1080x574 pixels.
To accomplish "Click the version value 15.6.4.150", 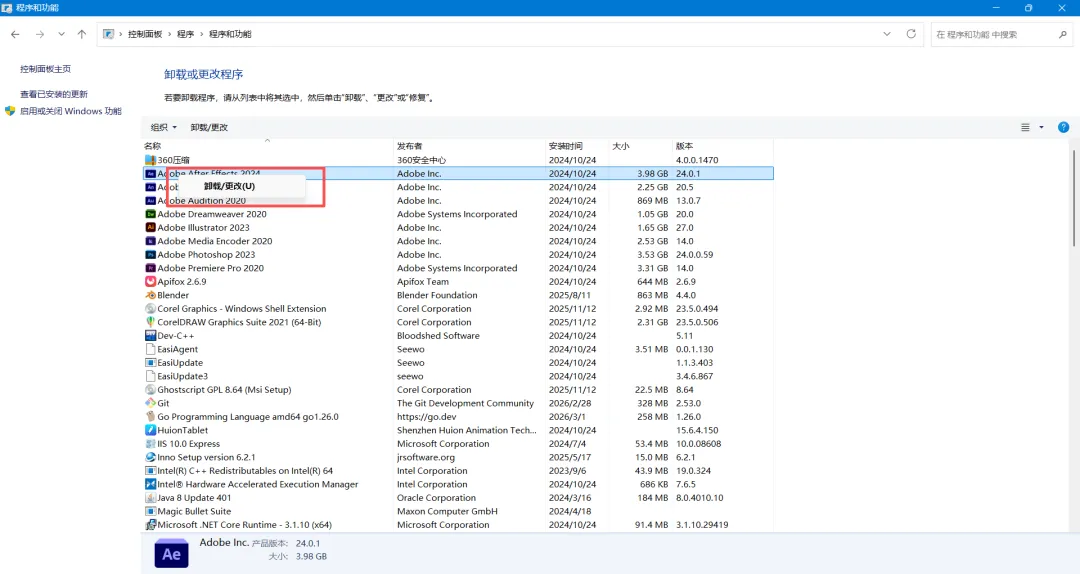I will pyautogui.click(x=697, y=430).
